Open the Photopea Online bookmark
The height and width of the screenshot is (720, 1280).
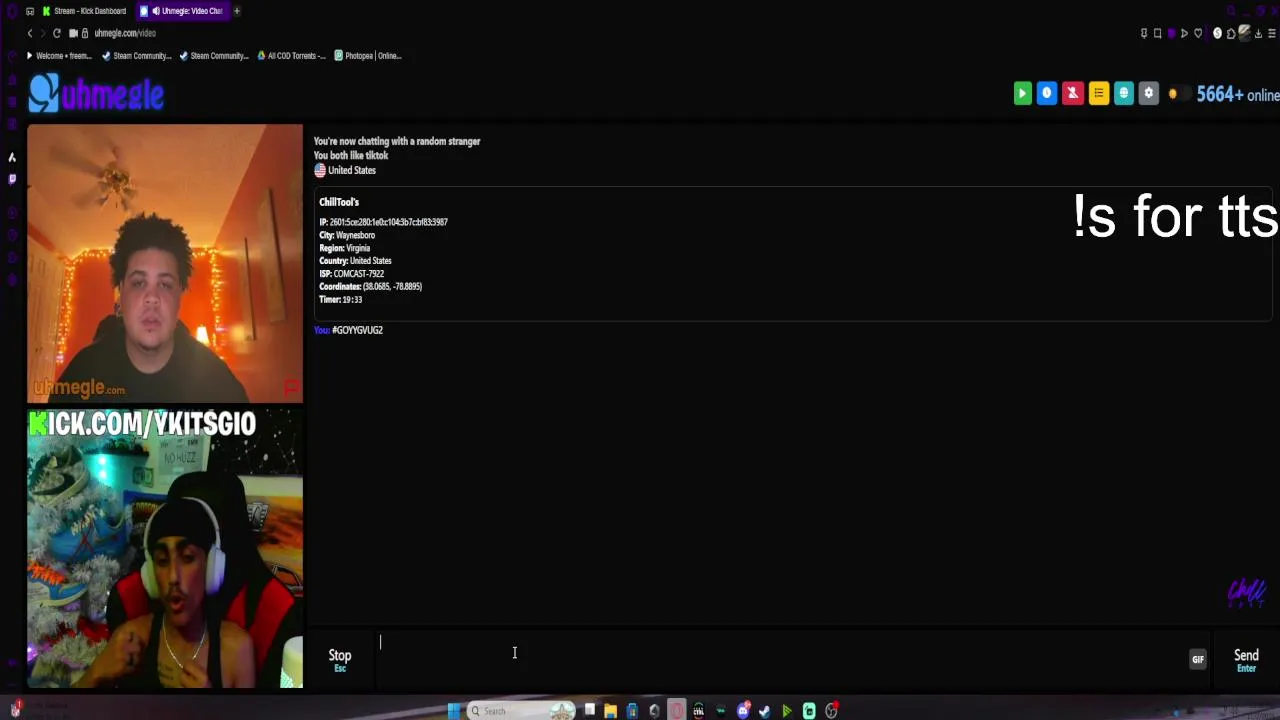pos(368,56)
